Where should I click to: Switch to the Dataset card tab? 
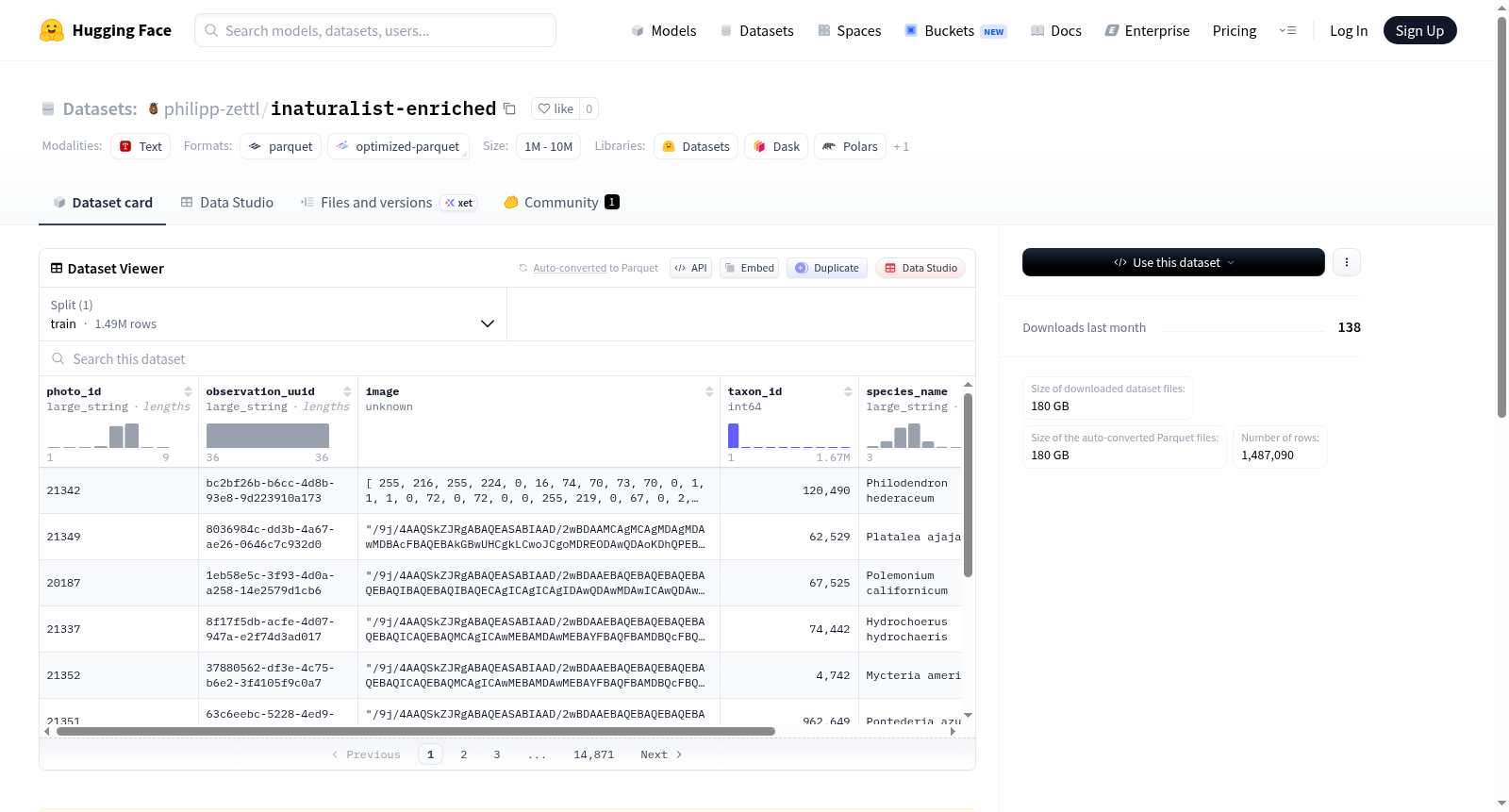(x=102, y=202)
